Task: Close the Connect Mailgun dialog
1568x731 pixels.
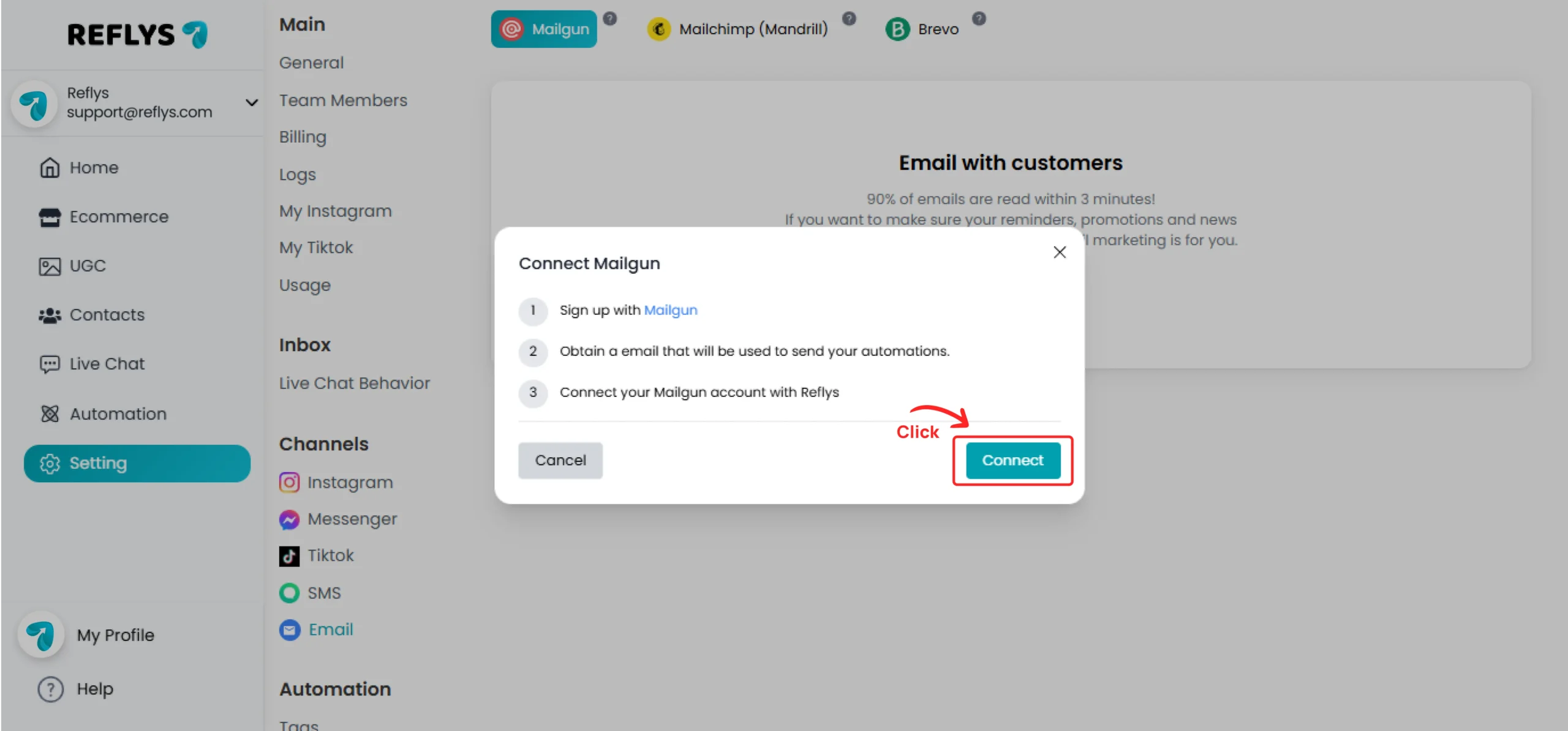Action: click(1059, 252)
